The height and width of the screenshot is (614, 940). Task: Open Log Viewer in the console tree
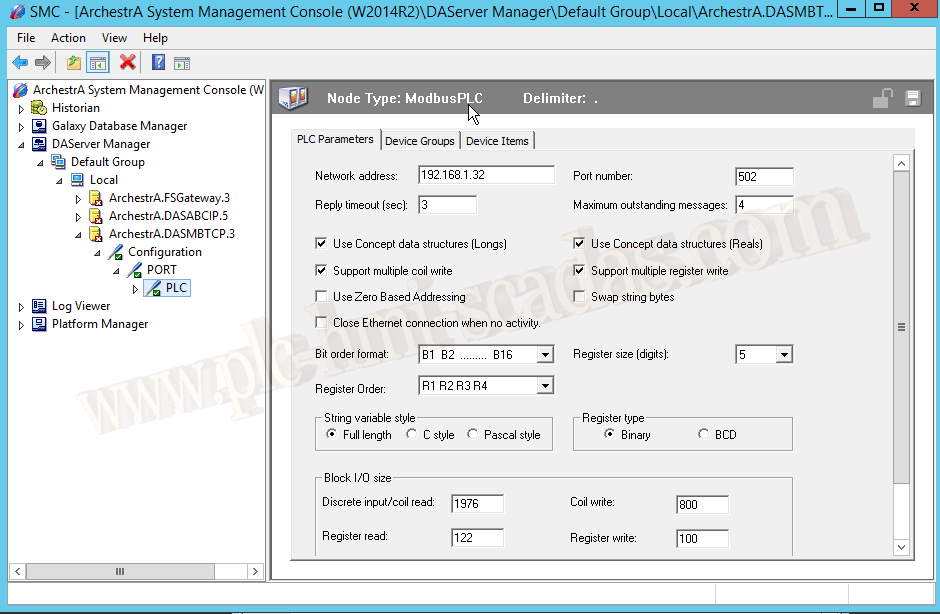point(81,306)
